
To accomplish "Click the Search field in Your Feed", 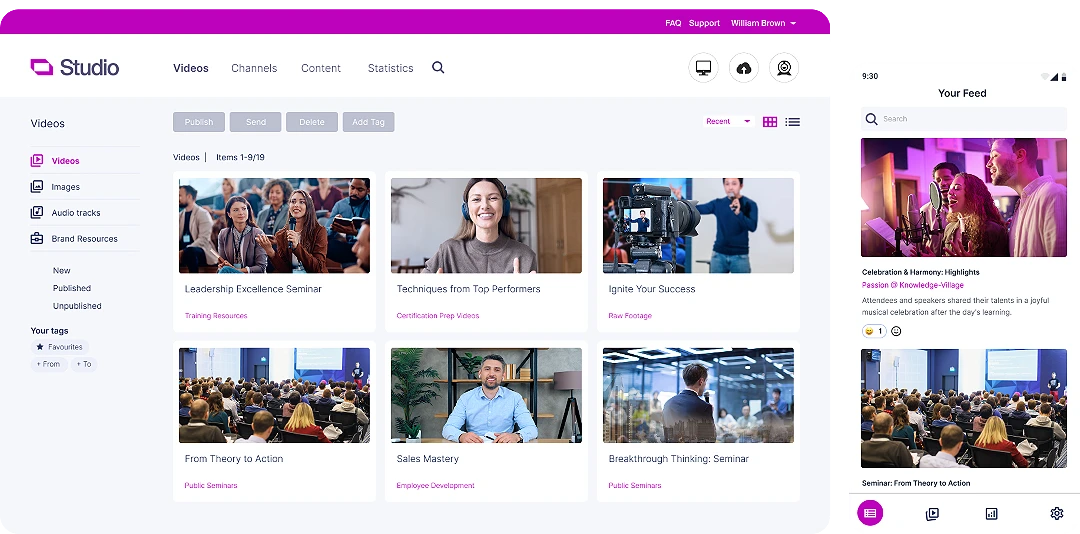I will (x=964, y=119).
